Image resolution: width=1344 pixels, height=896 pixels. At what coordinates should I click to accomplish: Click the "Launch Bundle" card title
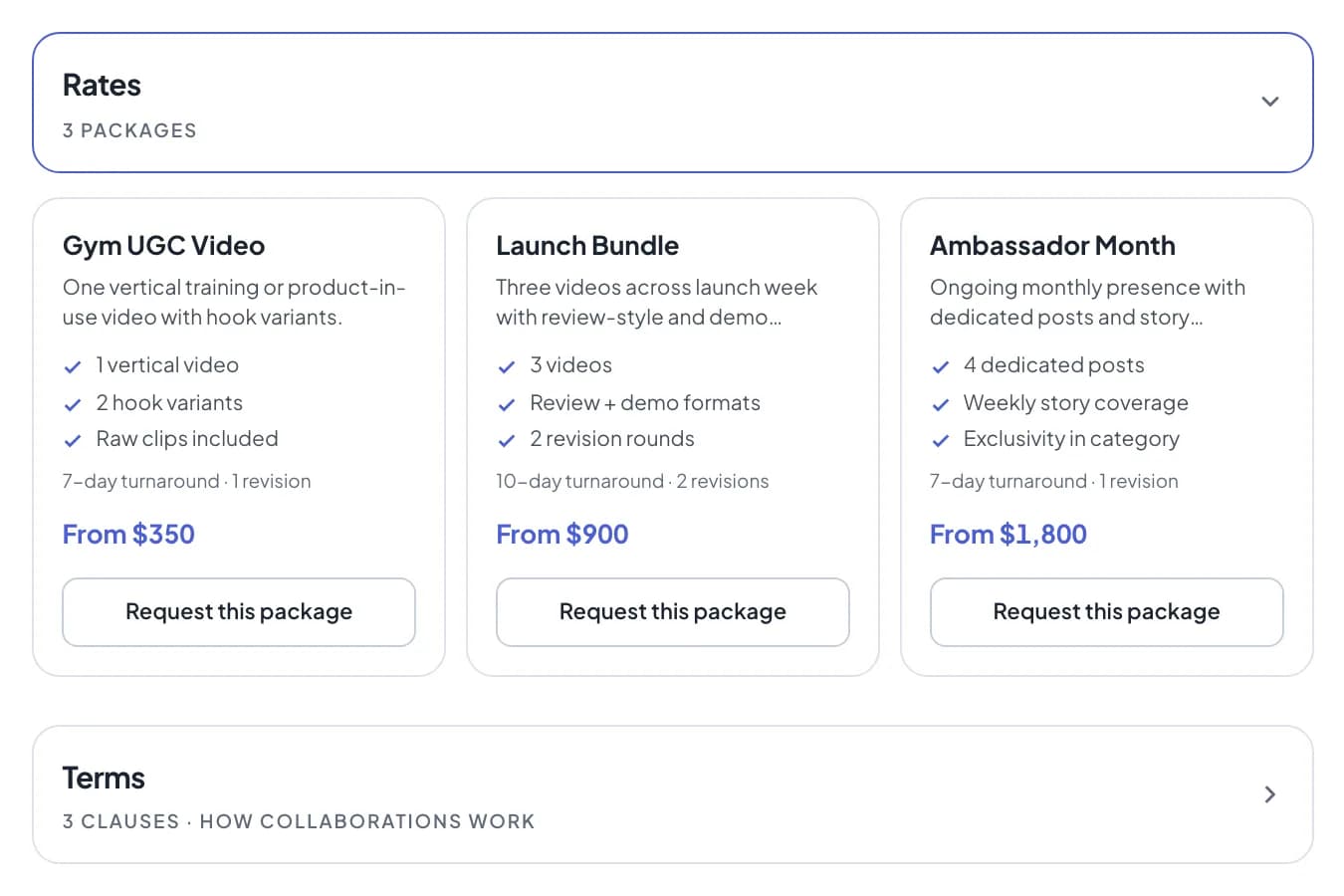tap(587, 246)
